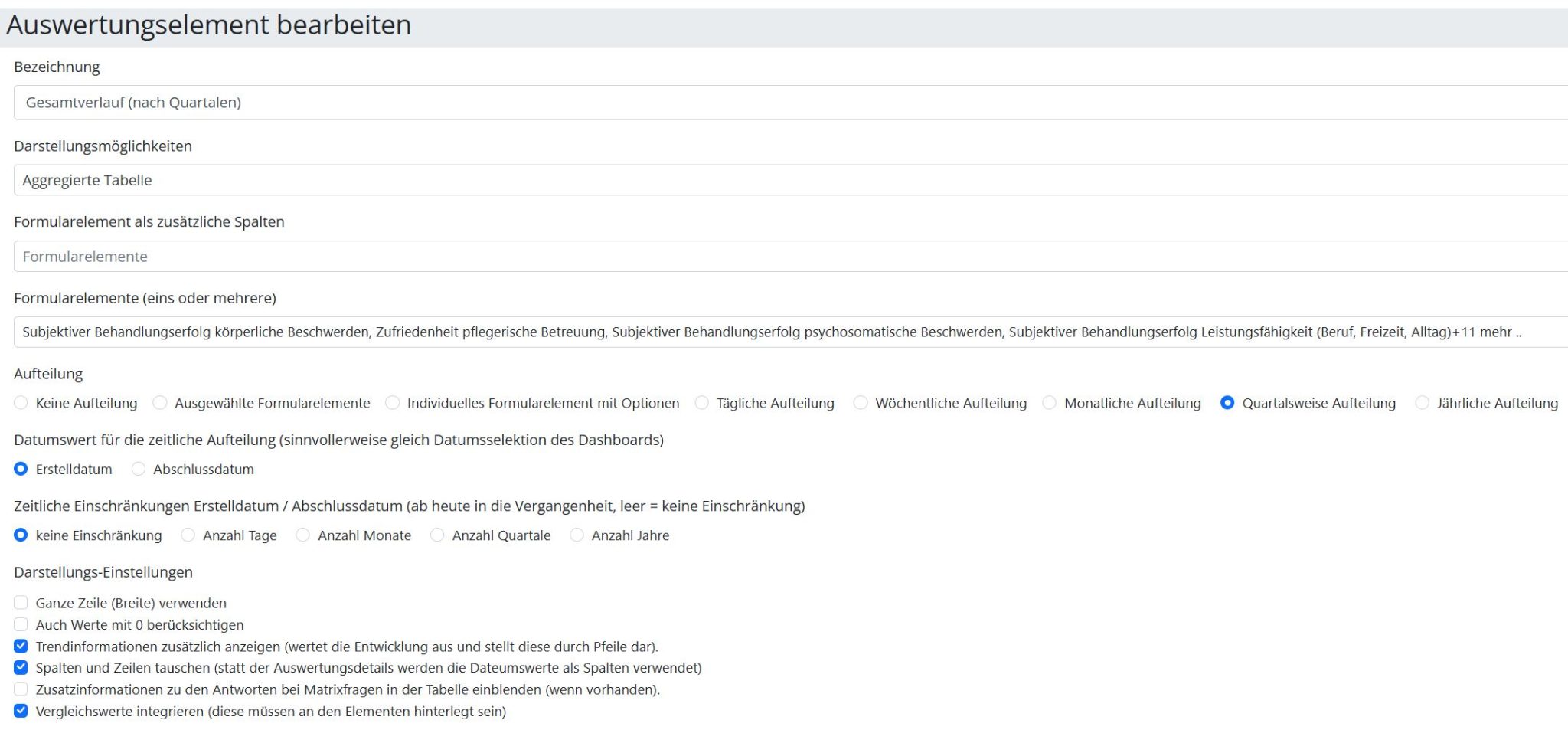
Task: Choose Anzahl Quartale restriction
Action: point(437,535)
